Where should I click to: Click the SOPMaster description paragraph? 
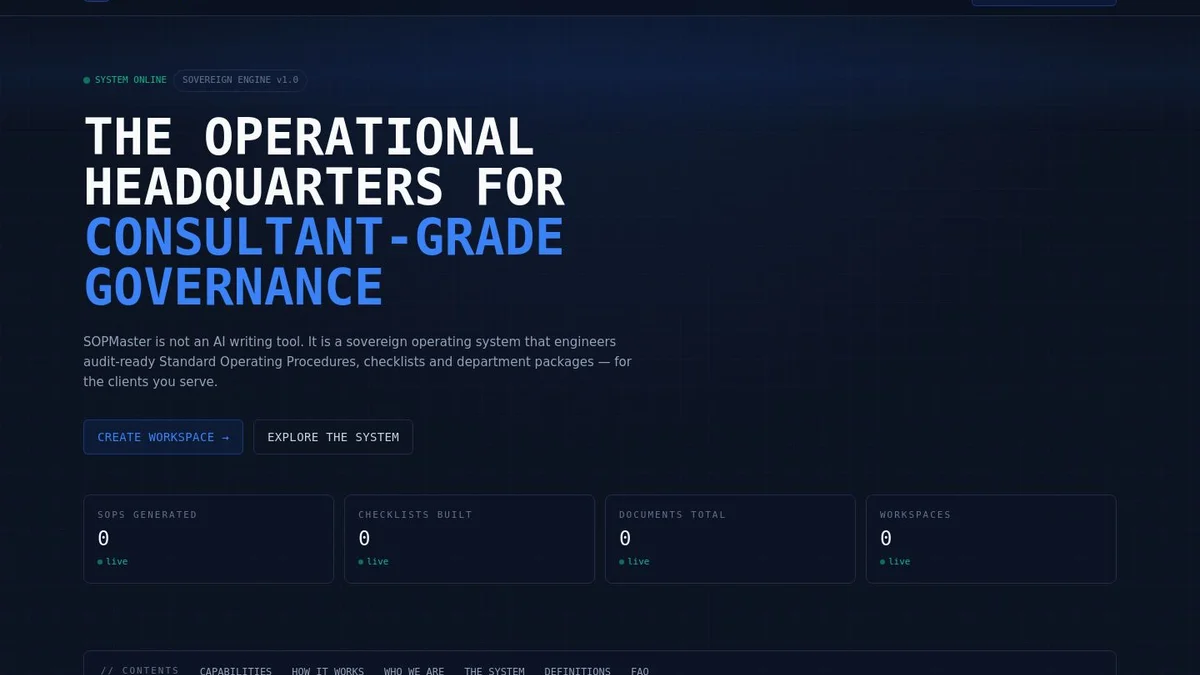coord(358,362)
